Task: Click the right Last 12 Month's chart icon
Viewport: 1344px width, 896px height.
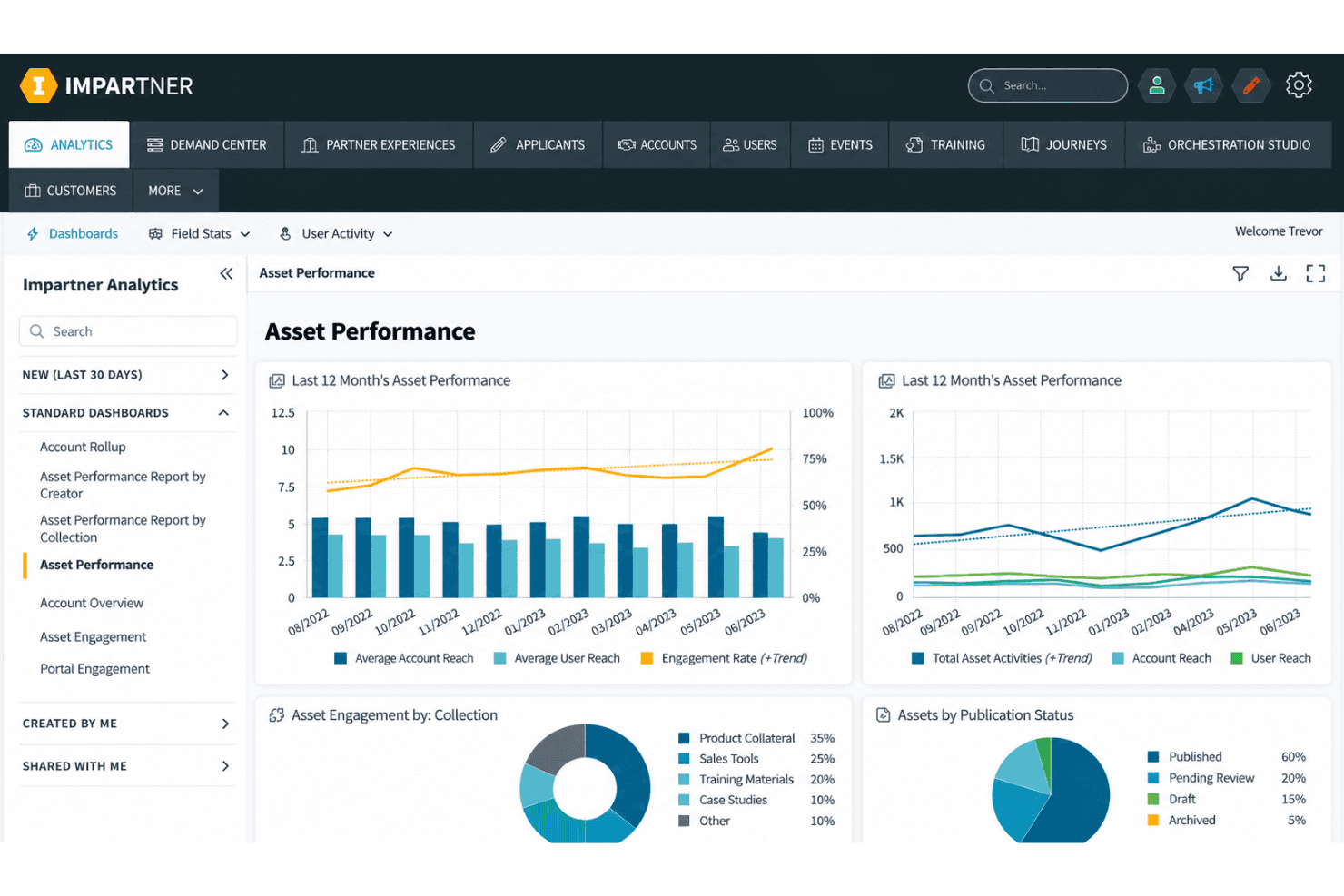Action: coord(886,381)
